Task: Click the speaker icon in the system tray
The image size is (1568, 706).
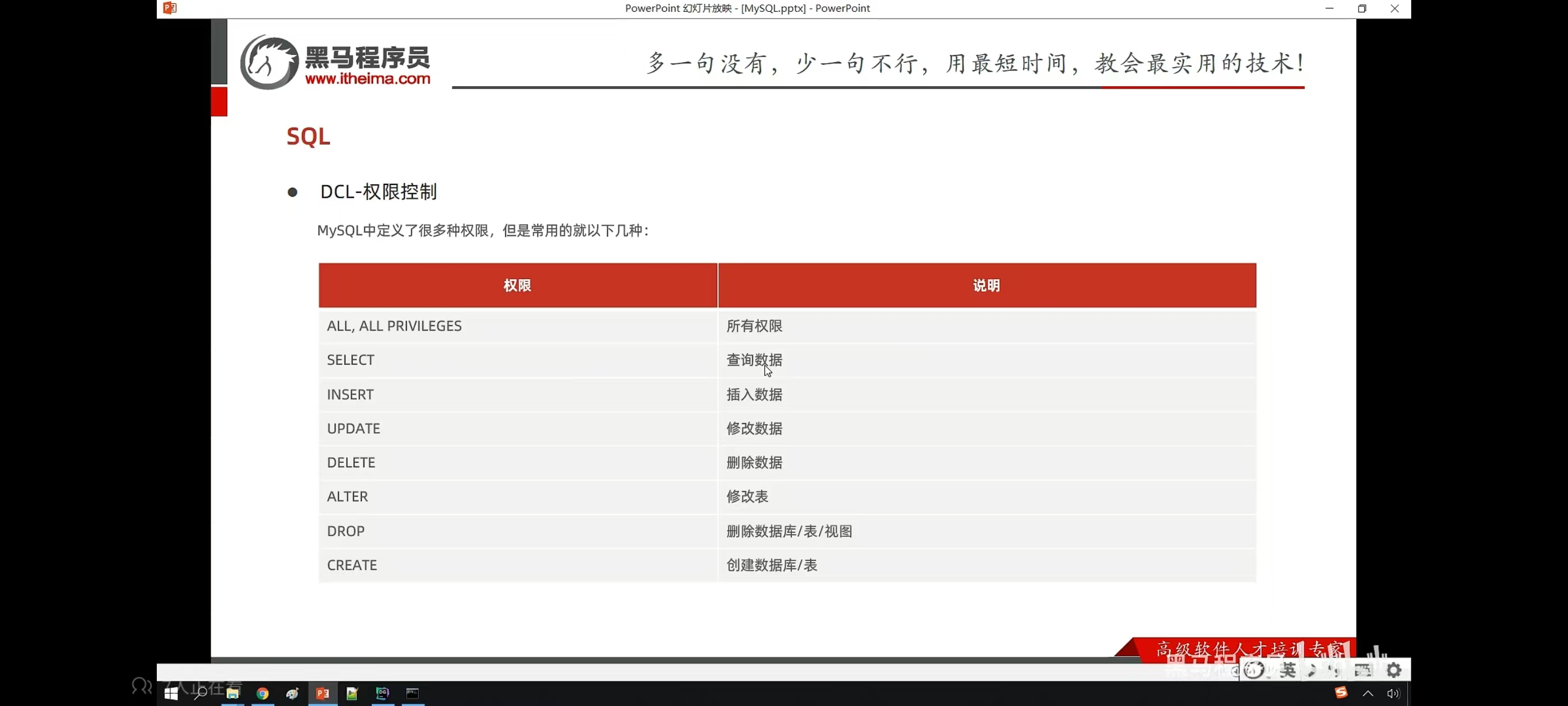Action: (1394, 693)
